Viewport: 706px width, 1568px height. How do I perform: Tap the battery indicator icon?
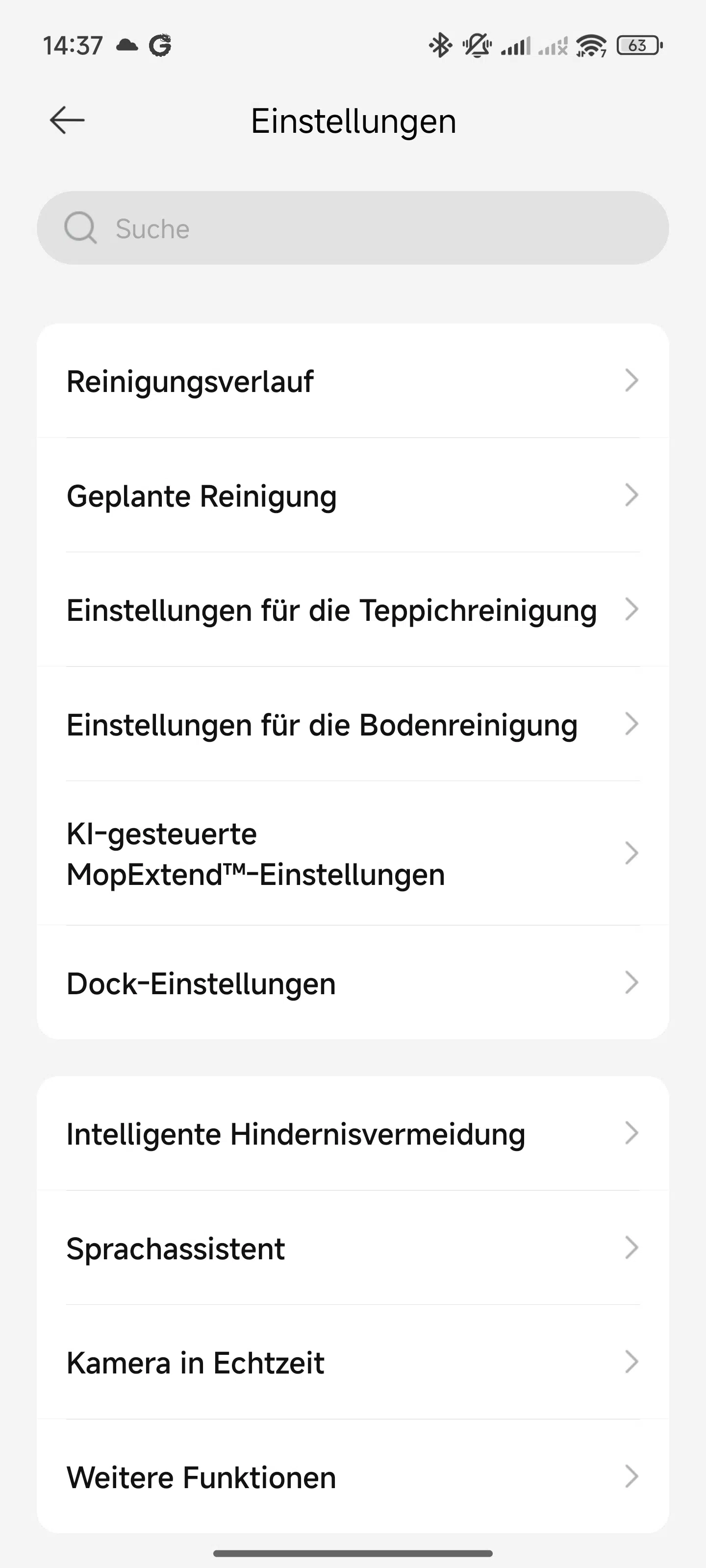click(639, 45)
